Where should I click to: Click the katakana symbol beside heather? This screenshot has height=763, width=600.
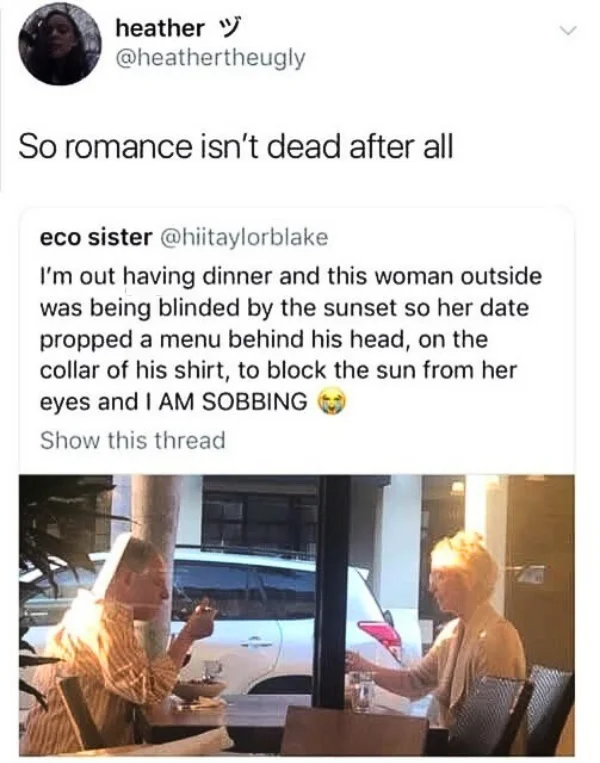pyautogui.click(x=227, y=29)
